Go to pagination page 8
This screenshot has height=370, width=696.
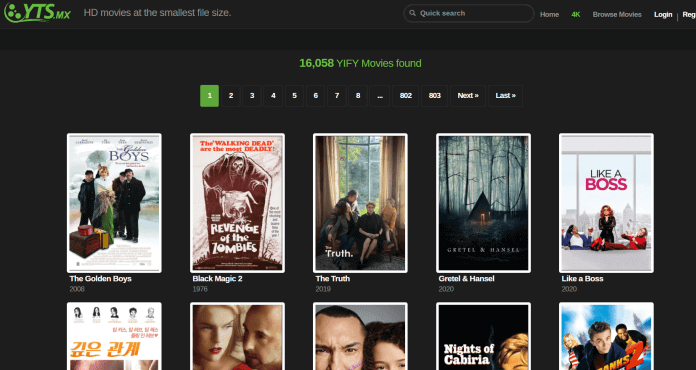point(358,96)
